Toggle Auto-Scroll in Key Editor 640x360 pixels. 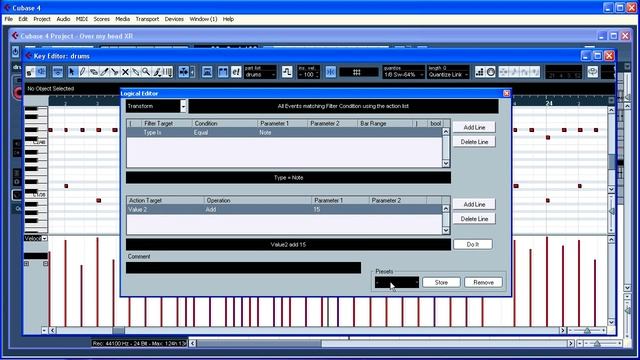[184, 72]
